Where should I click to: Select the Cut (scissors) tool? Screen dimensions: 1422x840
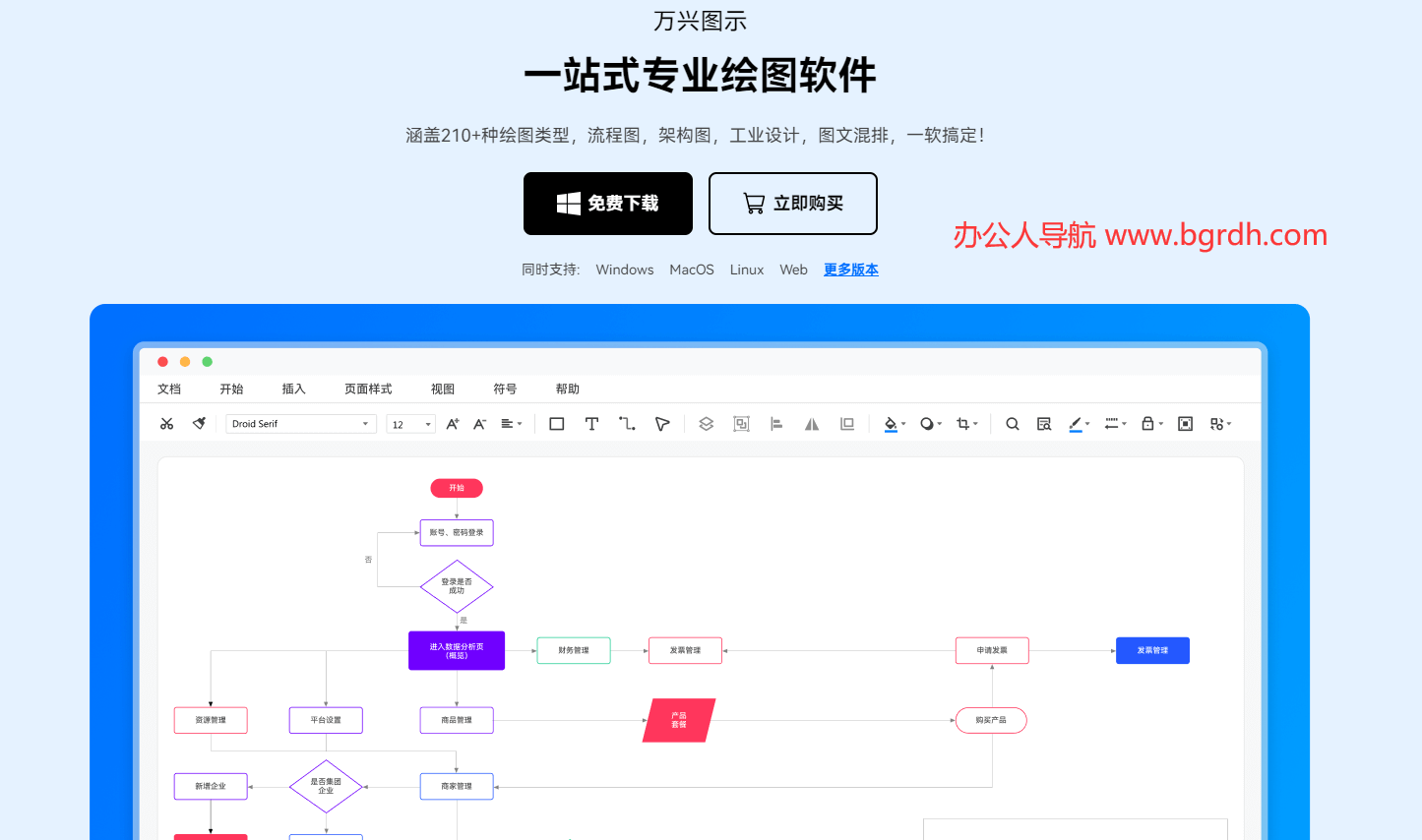click(x=166, y=423)
